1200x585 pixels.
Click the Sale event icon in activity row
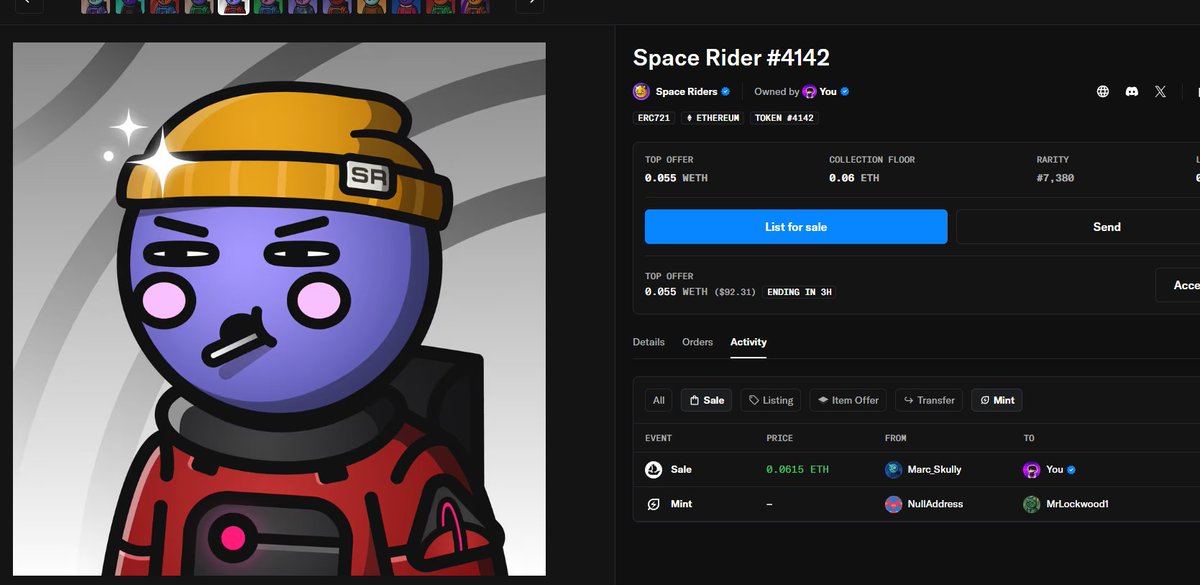point(654,469)
